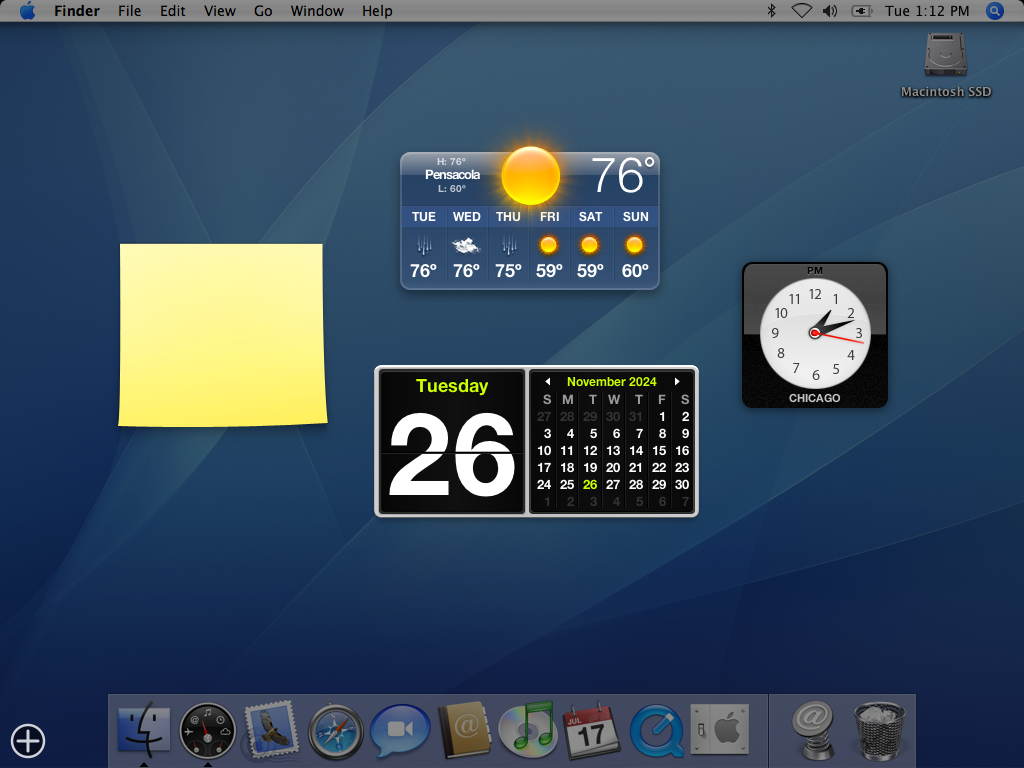The image size is (1024, 768).
Task: Click SAT forecast sun icon
Action: click(590, 246)
